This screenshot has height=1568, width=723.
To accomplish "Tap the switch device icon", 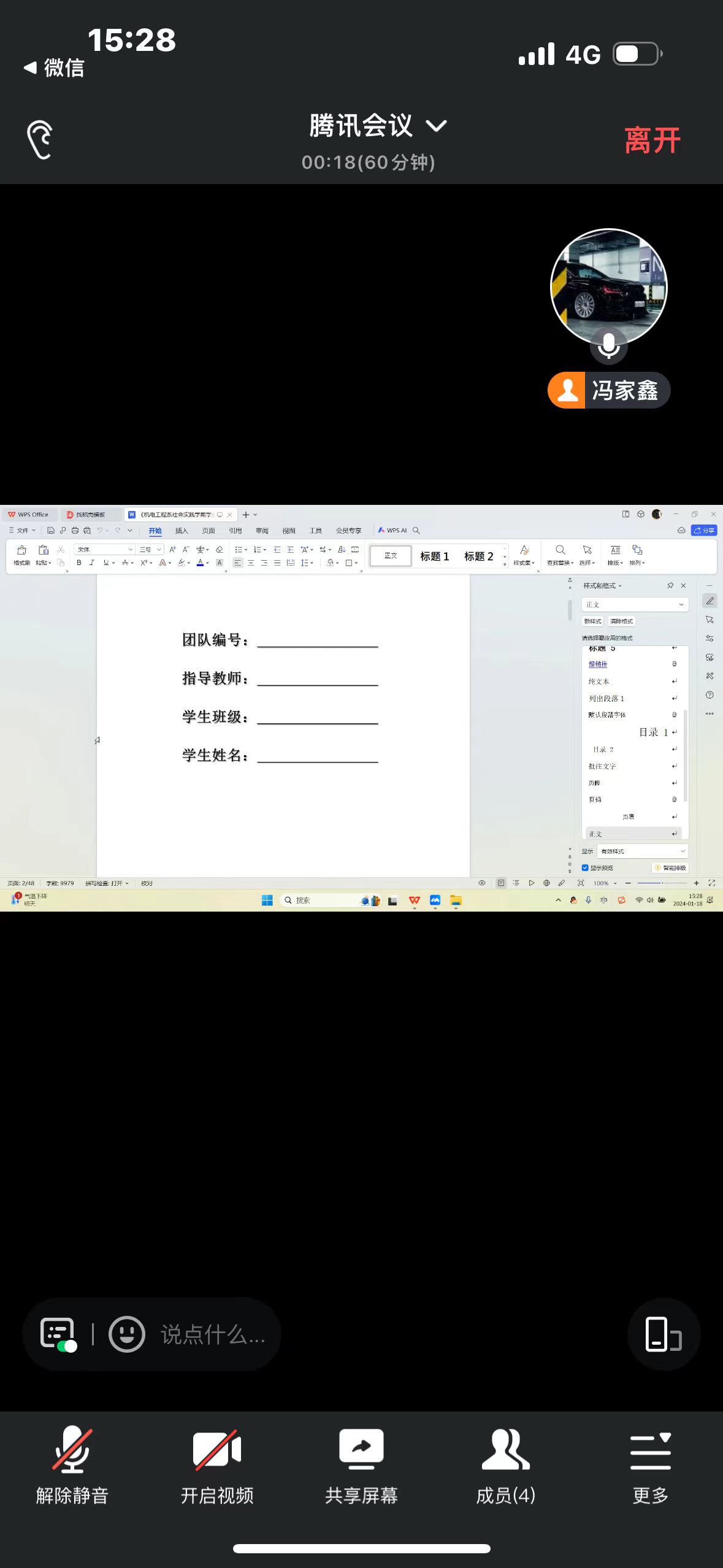I will (x=663, y=1334).
